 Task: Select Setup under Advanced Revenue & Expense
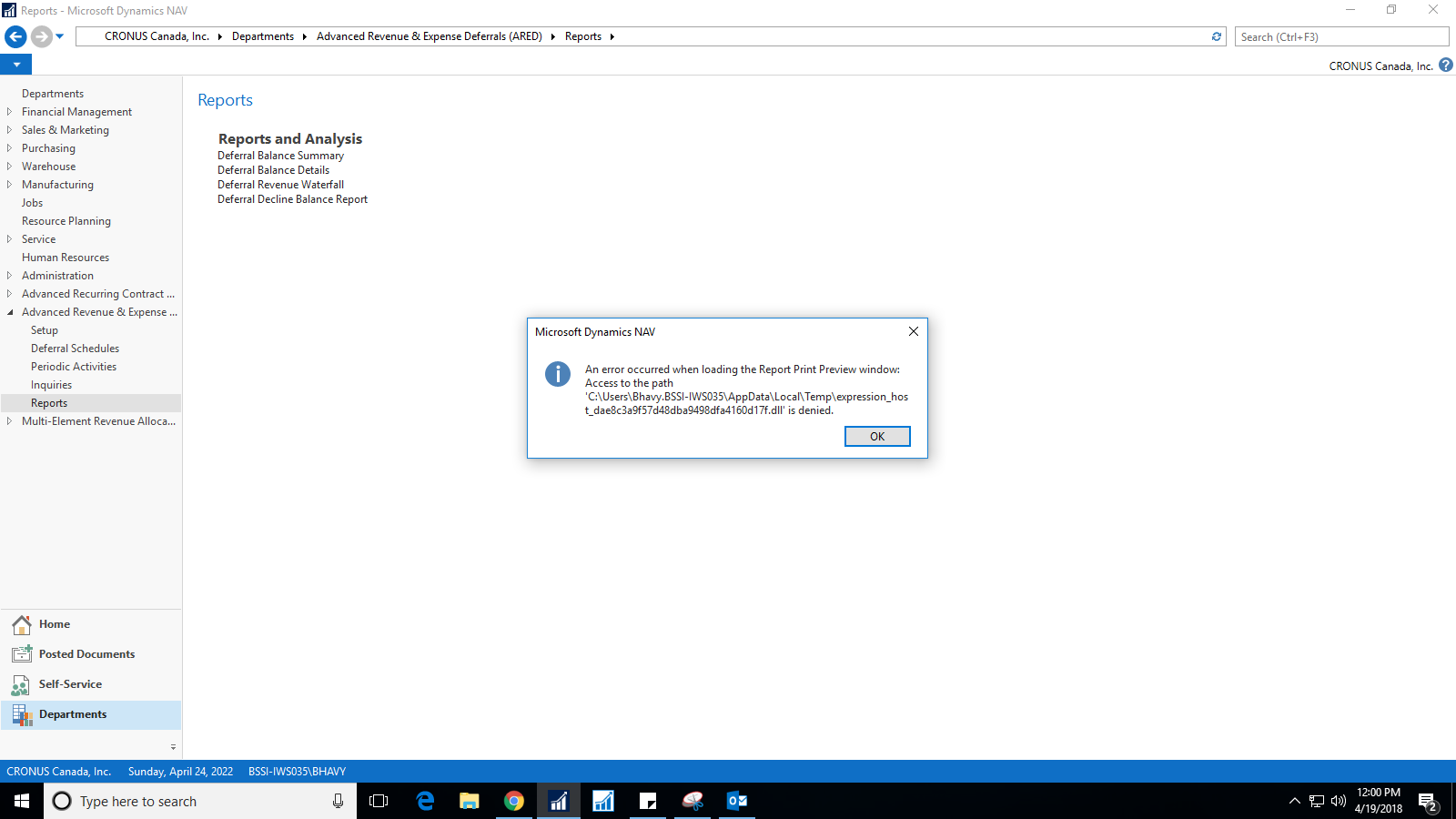point(45,330)
